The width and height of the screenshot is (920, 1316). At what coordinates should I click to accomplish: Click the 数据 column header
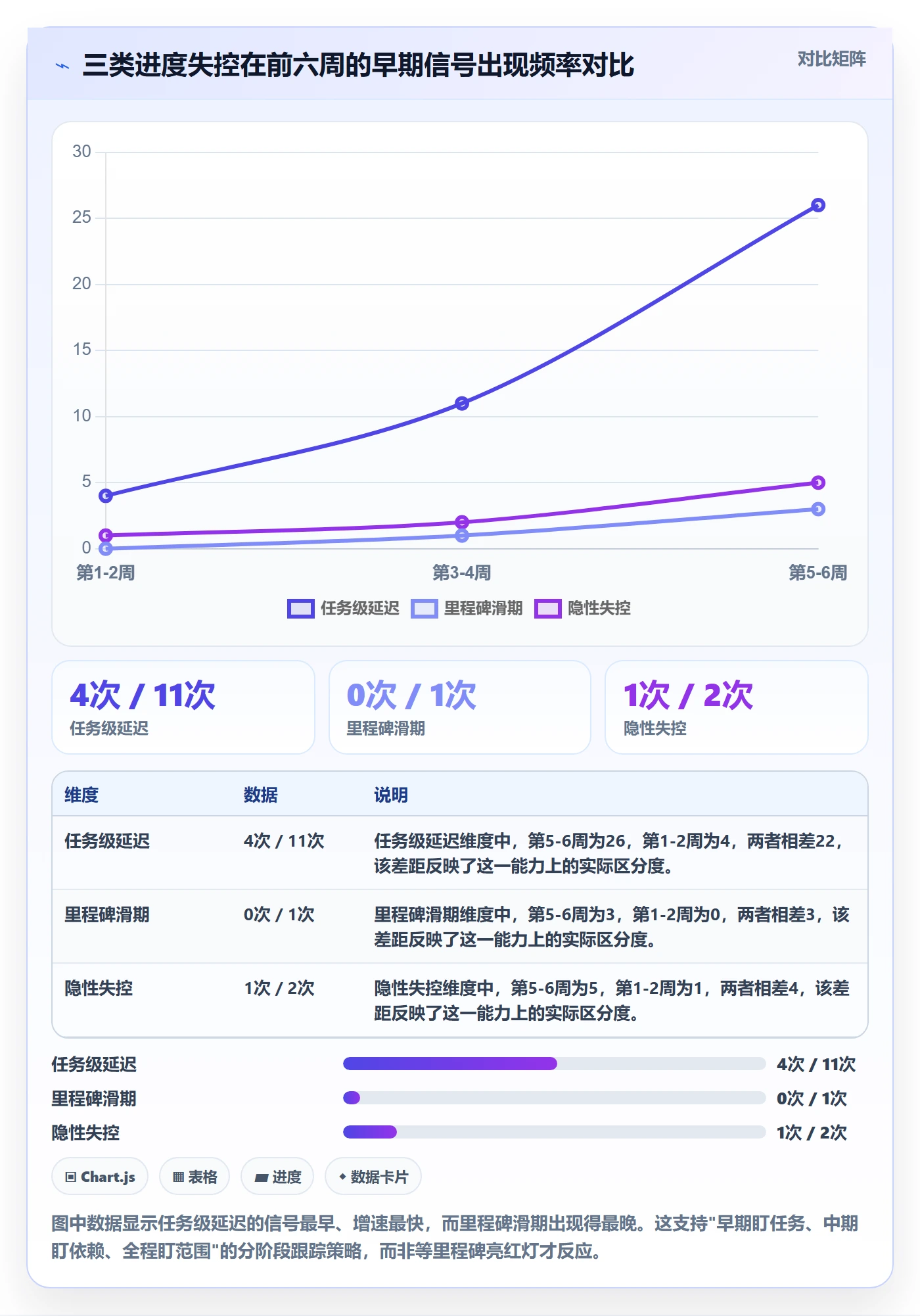click(261, 795)
